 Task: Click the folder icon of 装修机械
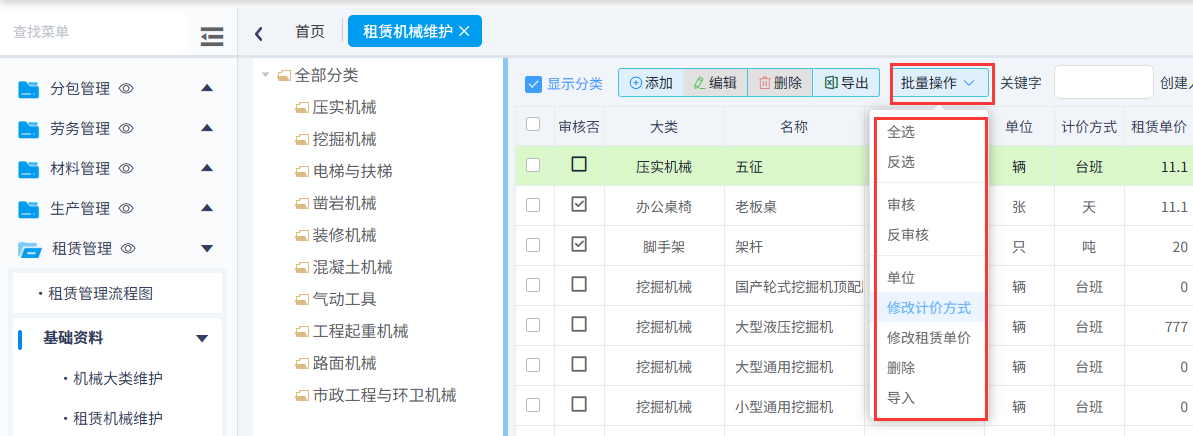click(302, 236)
